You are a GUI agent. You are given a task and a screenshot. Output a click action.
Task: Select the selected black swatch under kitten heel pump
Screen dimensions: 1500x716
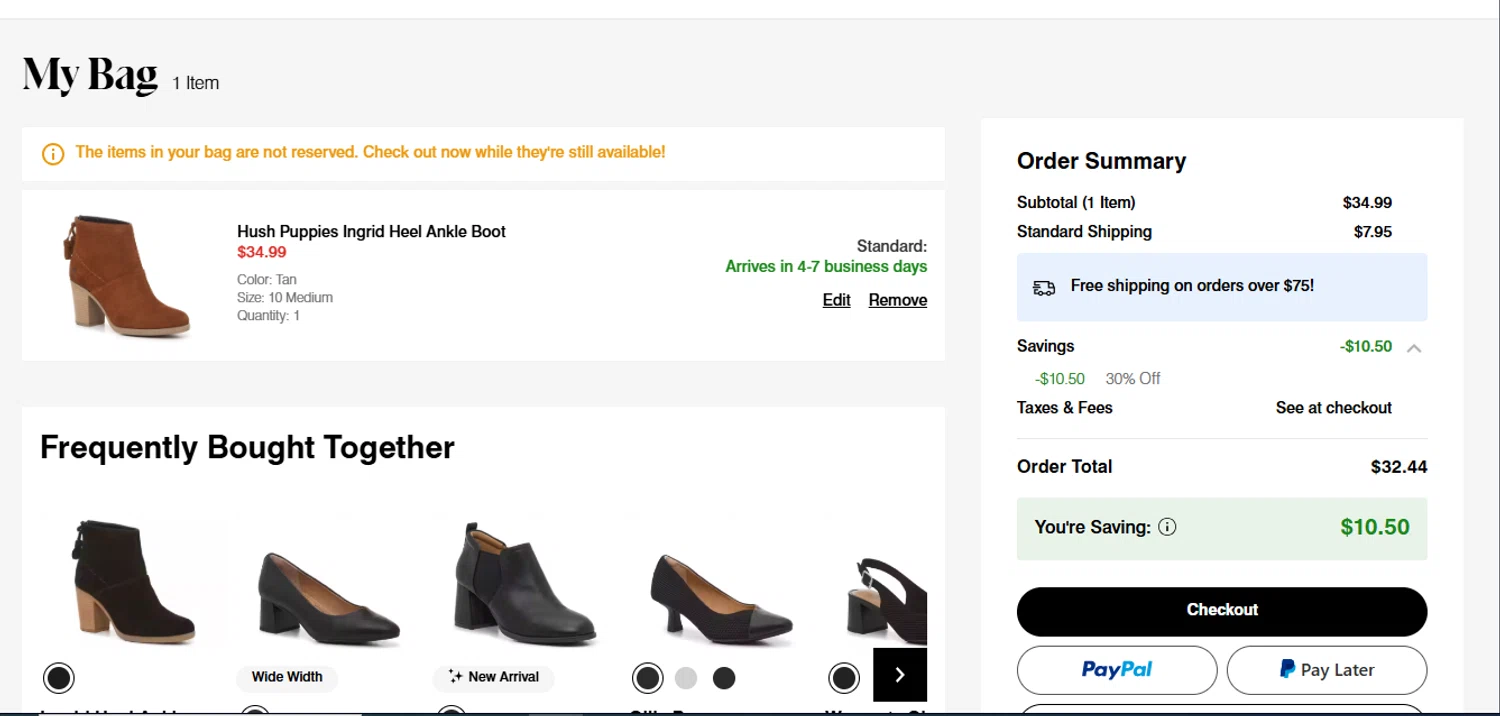(648, 678)
